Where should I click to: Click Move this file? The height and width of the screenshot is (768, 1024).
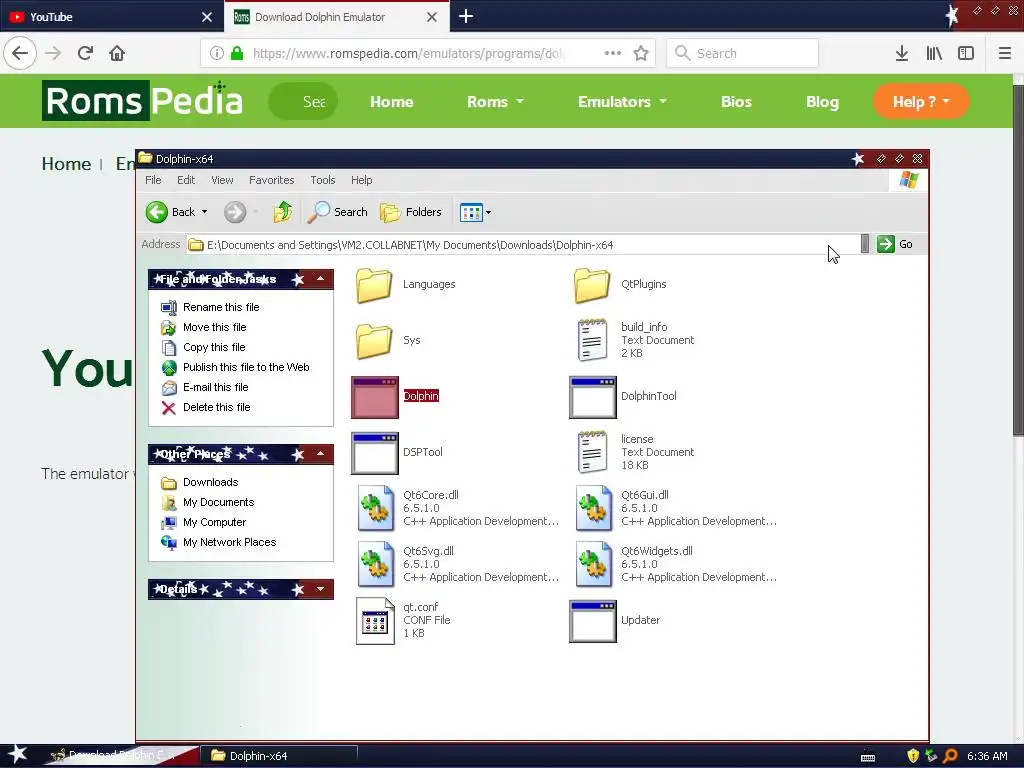click(x=204, y=327)
